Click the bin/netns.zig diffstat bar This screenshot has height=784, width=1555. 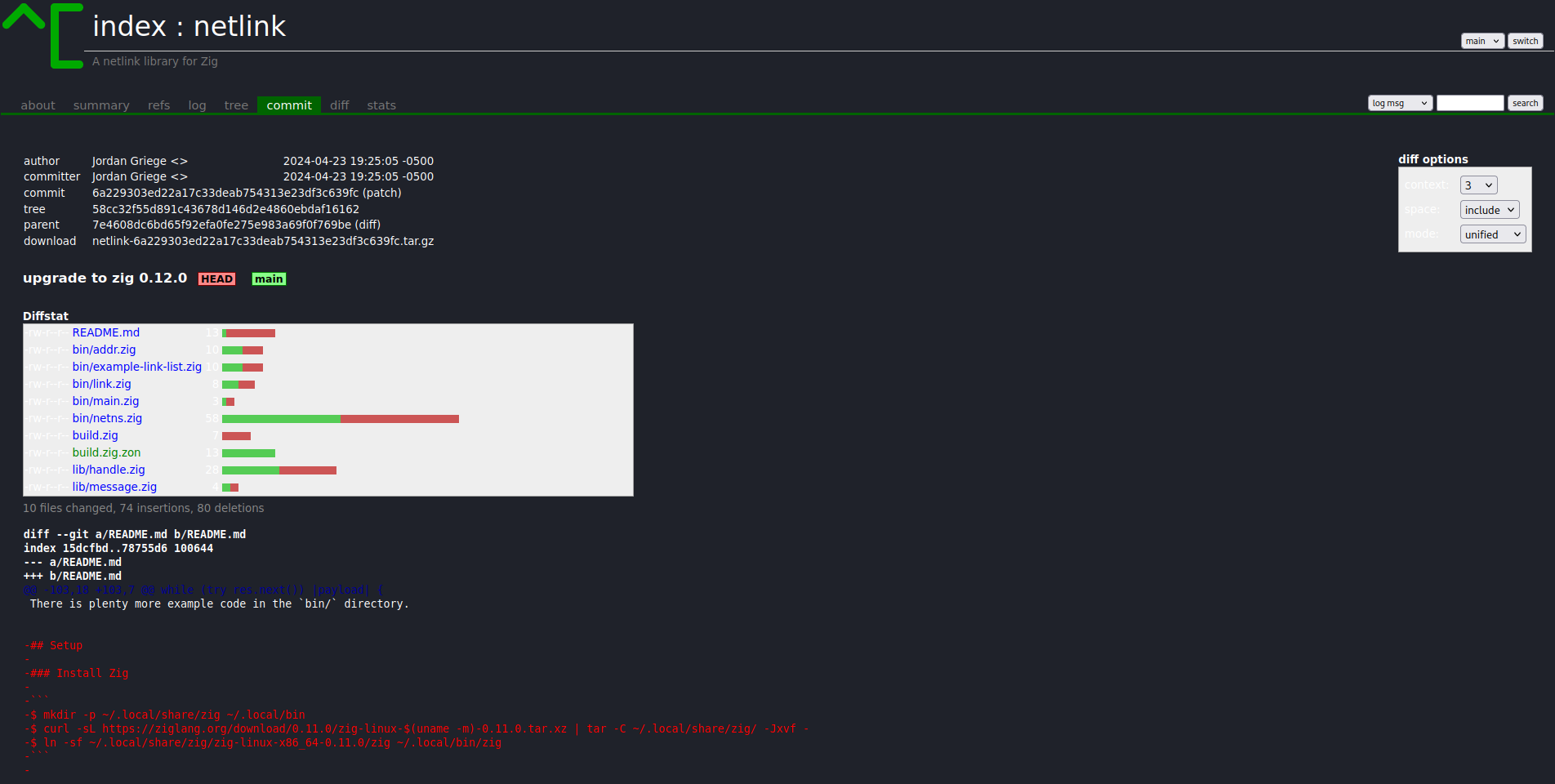[x=341, y=419]
